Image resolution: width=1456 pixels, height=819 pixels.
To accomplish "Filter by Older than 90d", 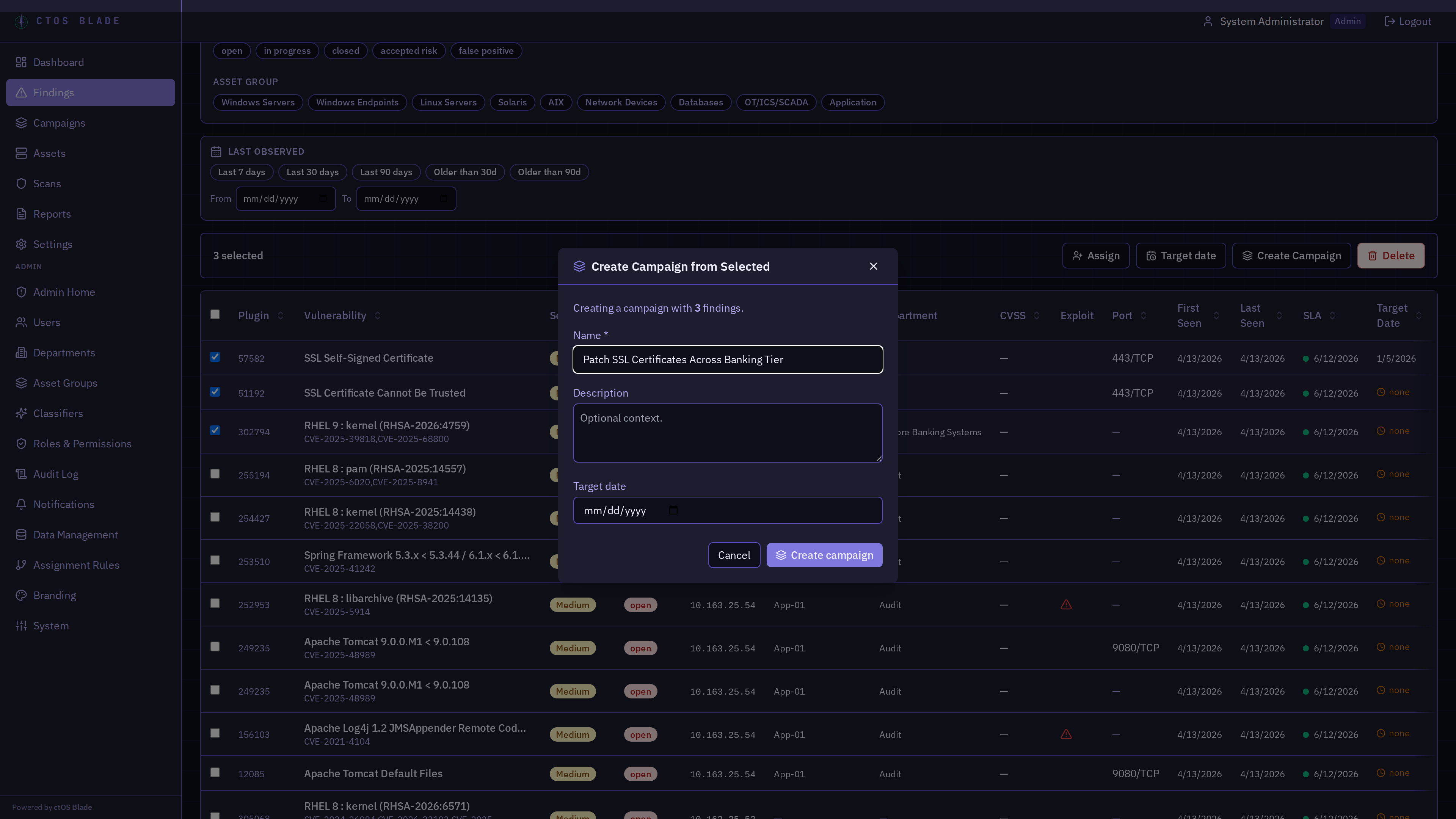I will 549,172.
